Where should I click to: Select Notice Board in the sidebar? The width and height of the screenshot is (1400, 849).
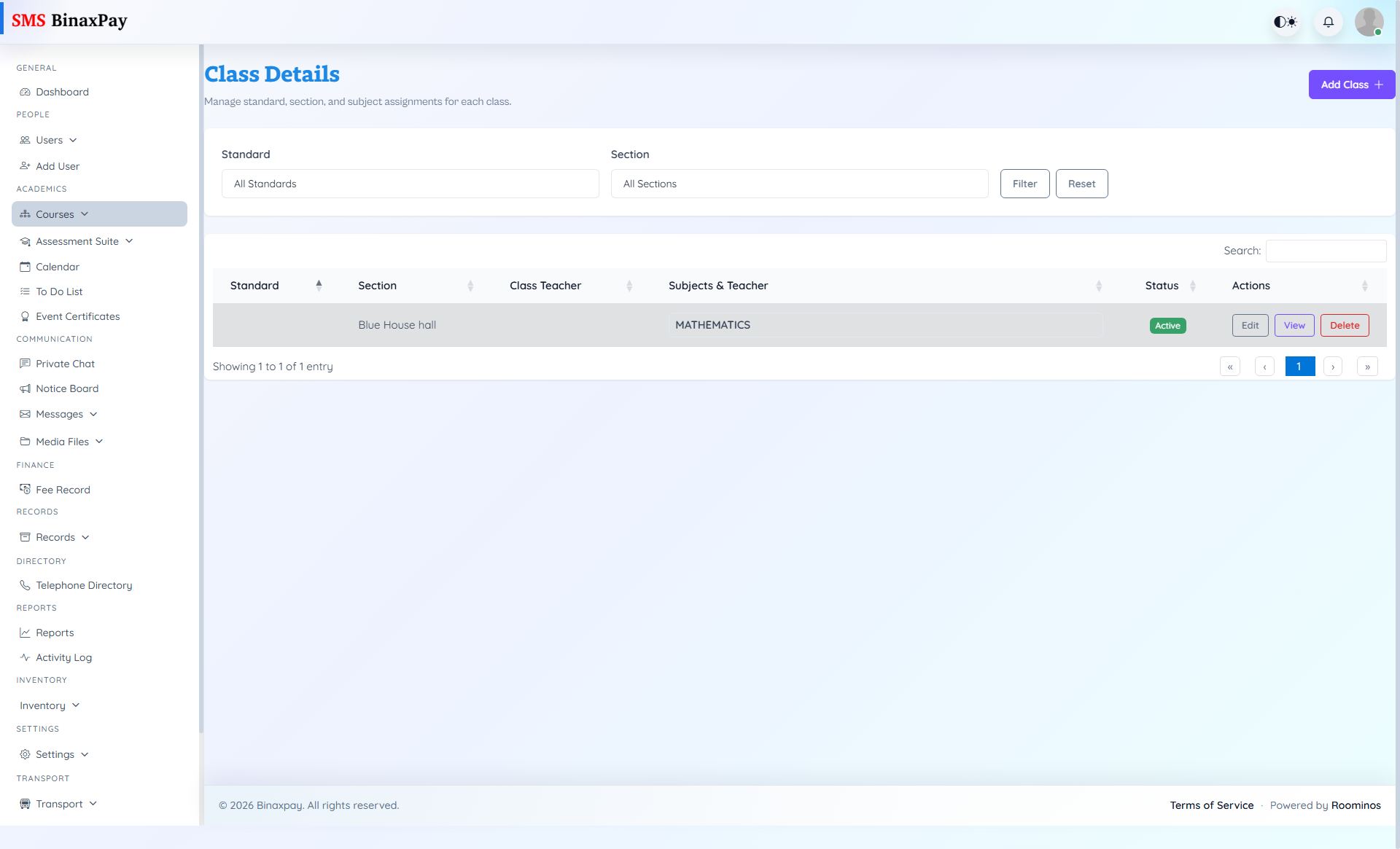67,388
